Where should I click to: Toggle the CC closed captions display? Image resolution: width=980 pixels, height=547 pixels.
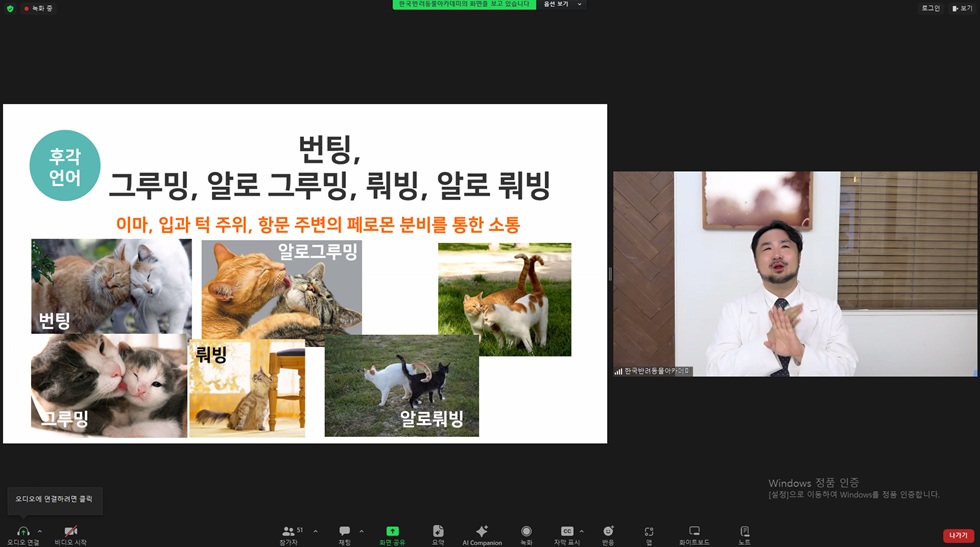pyautogui.click(x=567, y=531)
